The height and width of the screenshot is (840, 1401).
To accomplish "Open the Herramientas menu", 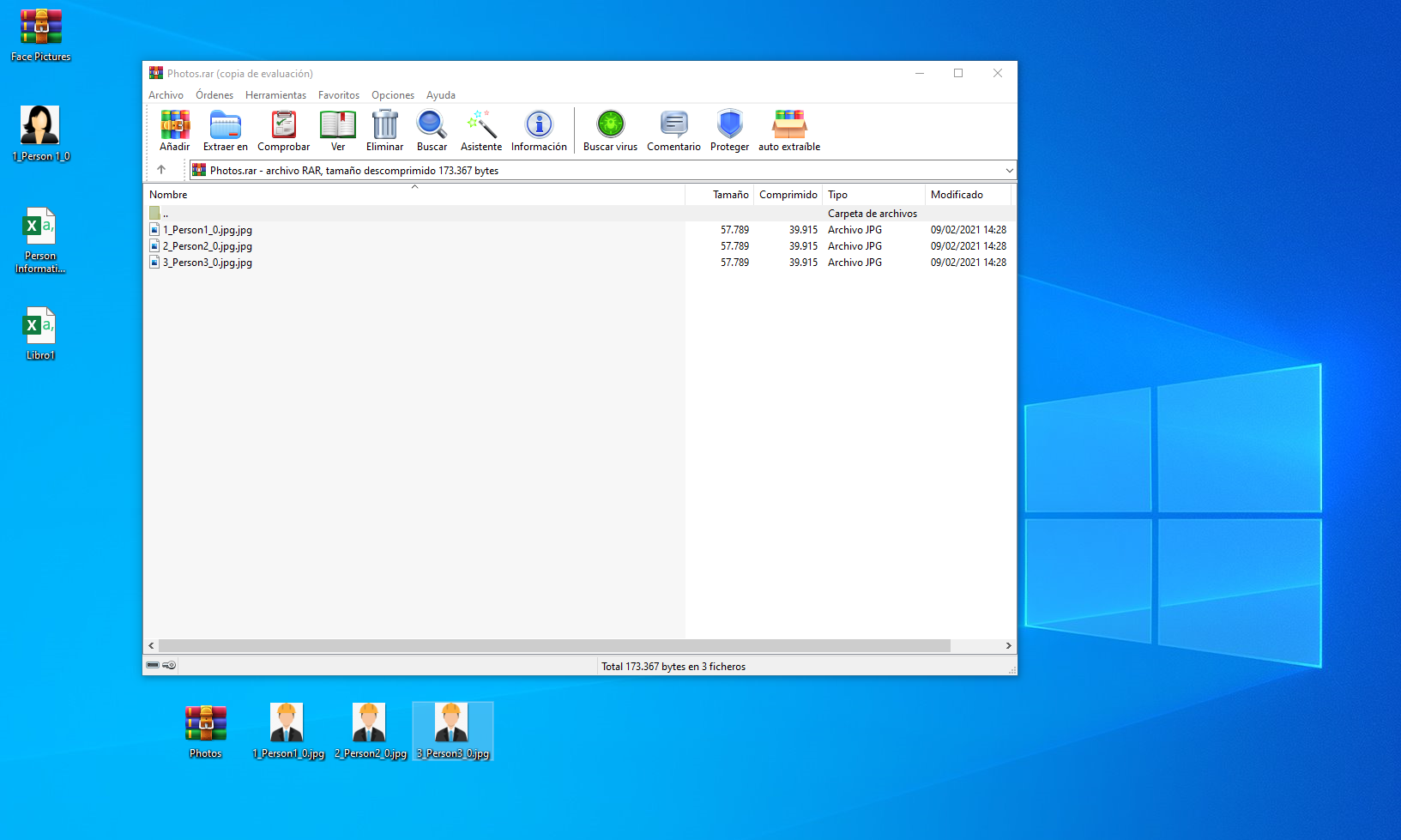I will point(275,95).
